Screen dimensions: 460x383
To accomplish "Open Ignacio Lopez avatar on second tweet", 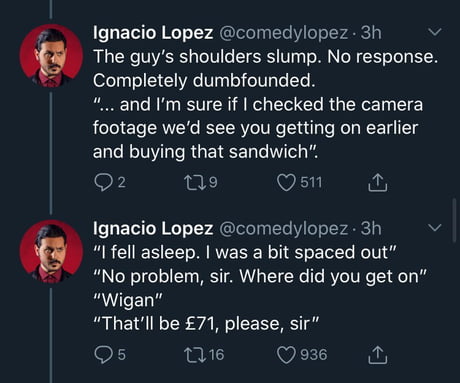I will pyautogui.click(x=51, y=251).
